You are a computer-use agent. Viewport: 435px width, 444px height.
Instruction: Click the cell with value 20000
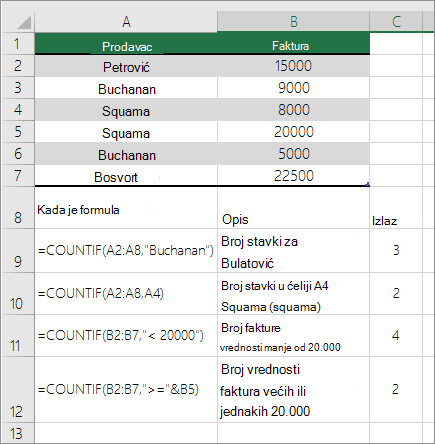point(293,132)
